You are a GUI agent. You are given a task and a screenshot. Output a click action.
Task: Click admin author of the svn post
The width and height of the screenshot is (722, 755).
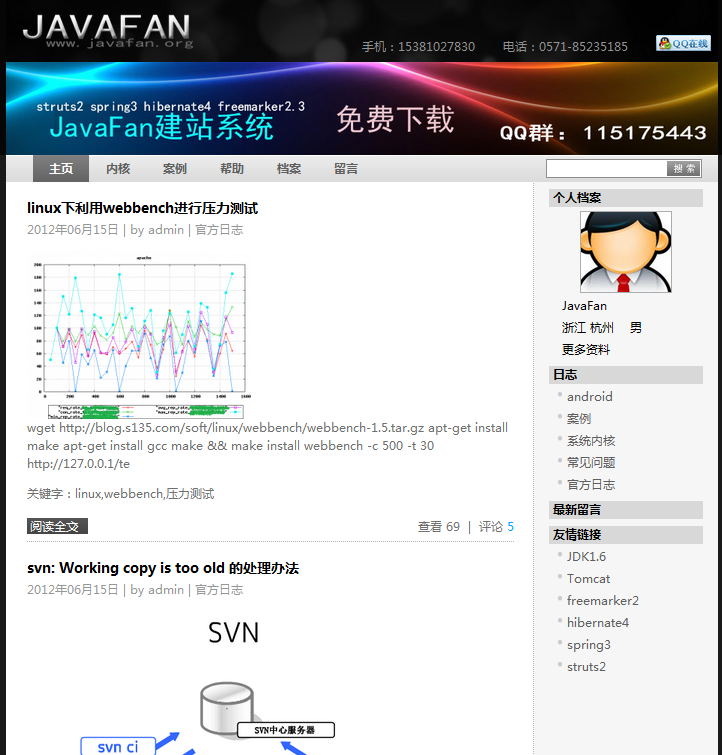click(165, 590)
